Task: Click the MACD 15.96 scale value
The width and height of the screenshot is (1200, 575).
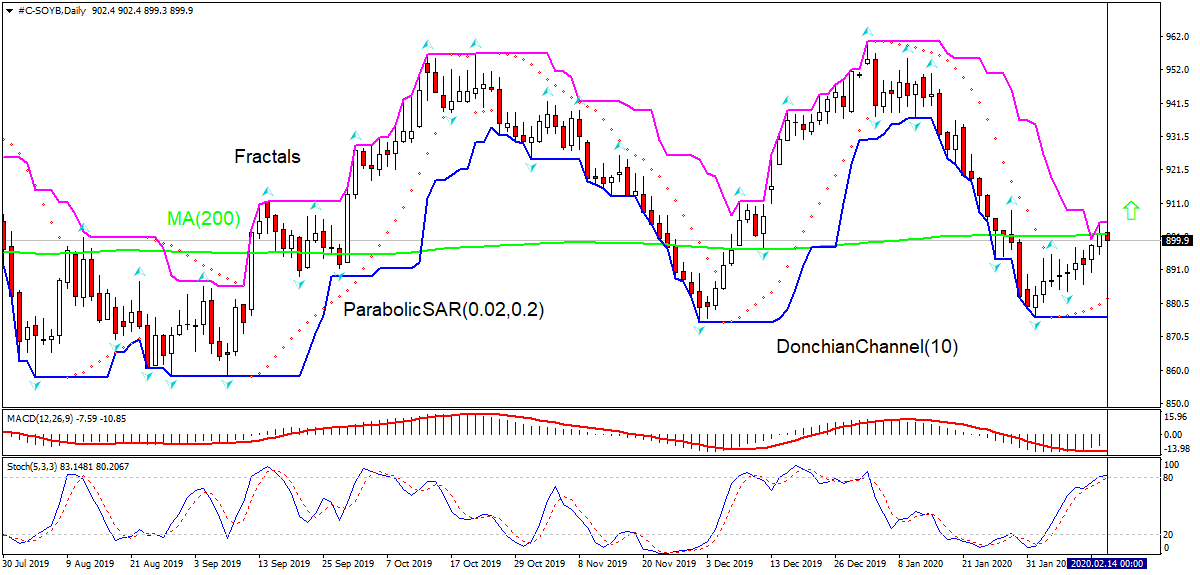Action: (1175, 417)
